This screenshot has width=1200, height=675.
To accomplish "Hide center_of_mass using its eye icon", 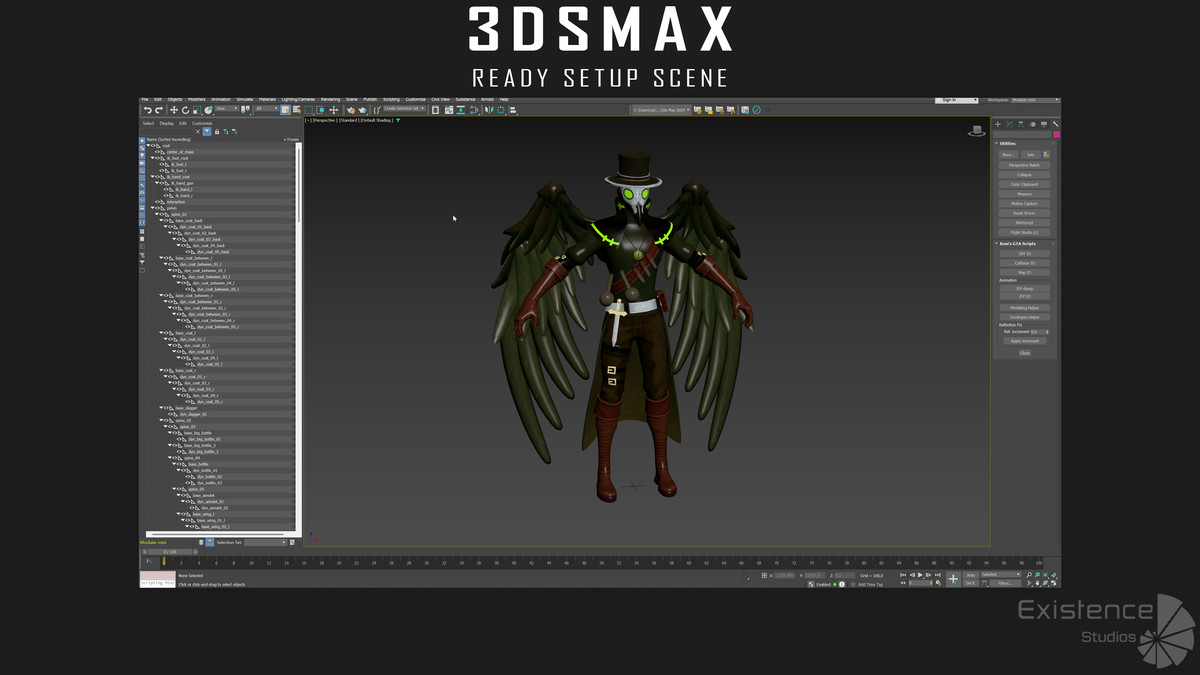I will 157,152.
